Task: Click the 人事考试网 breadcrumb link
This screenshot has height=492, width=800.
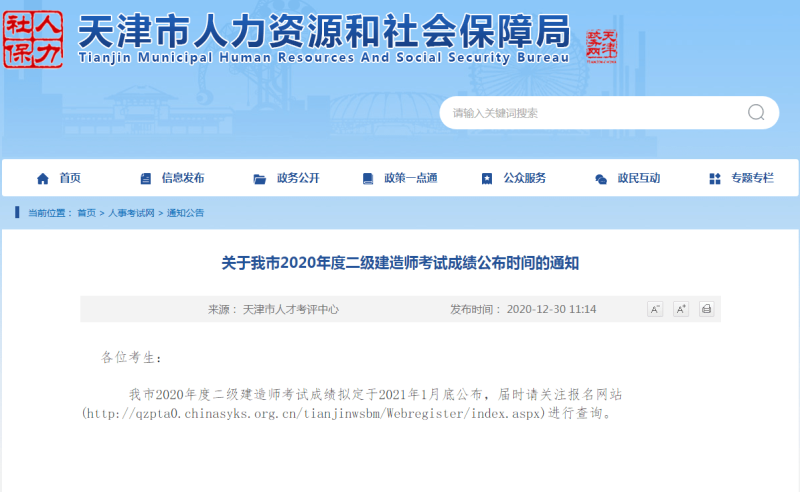Action: [x=131, y=213]
